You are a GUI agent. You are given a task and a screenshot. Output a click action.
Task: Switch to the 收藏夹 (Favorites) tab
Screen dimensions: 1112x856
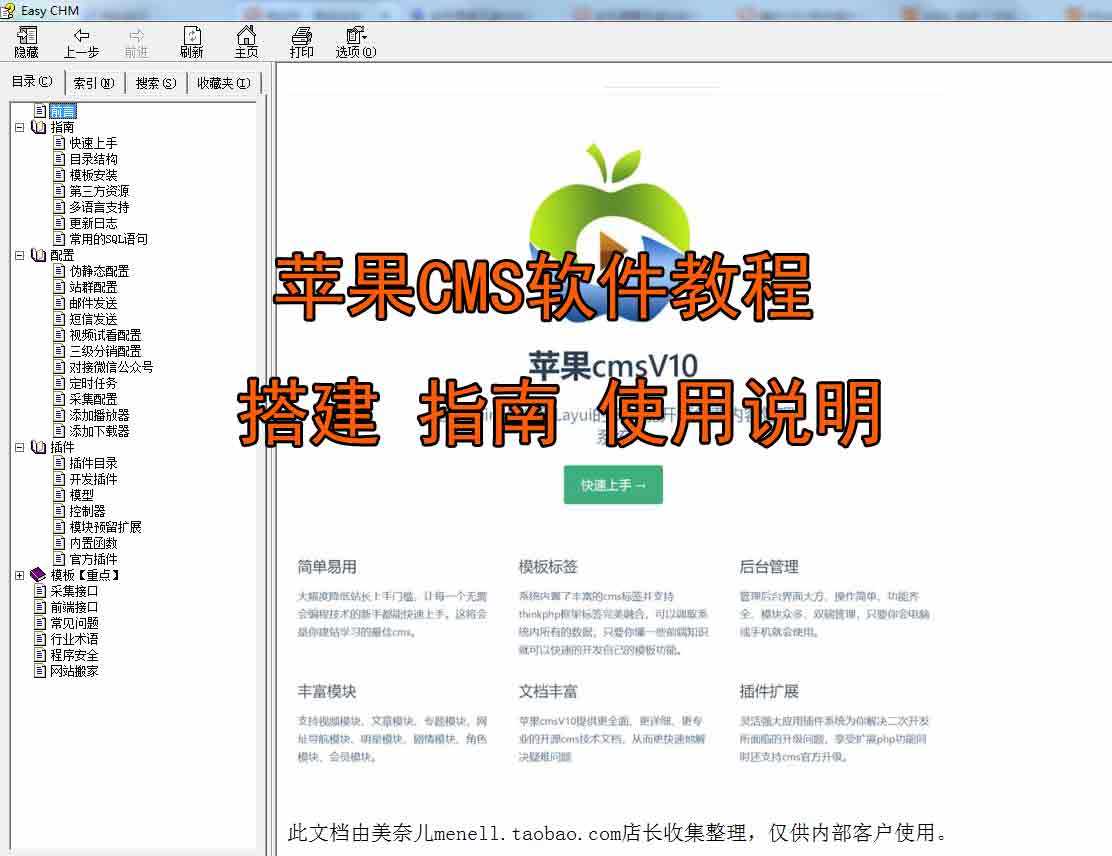tap(223, 83)
